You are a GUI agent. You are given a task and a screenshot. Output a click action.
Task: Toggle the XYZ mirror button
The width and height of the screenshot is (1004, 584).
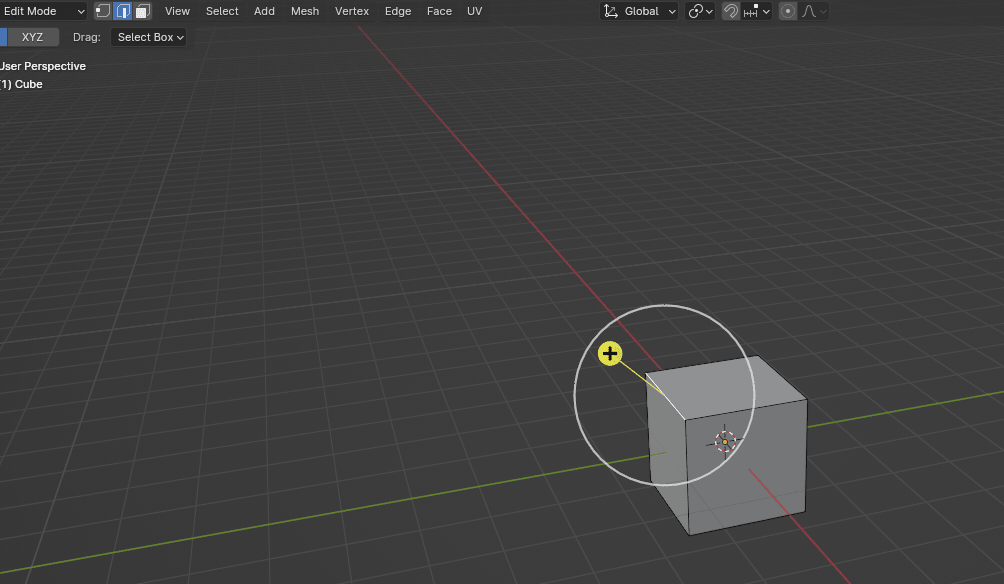tap(32, 37)
